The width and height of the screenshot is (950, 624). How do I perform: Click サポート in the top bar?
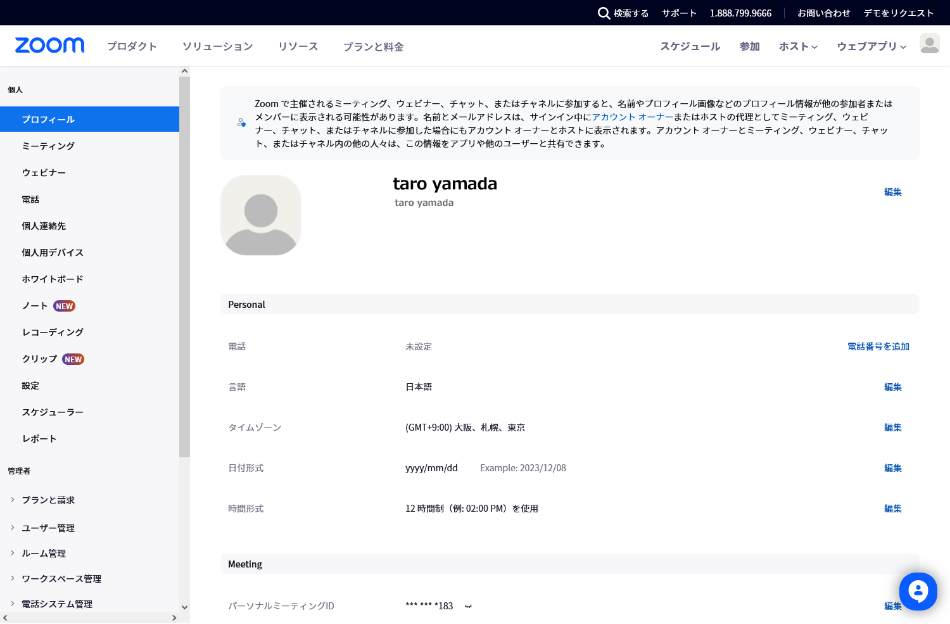click(x=679, y=13)
